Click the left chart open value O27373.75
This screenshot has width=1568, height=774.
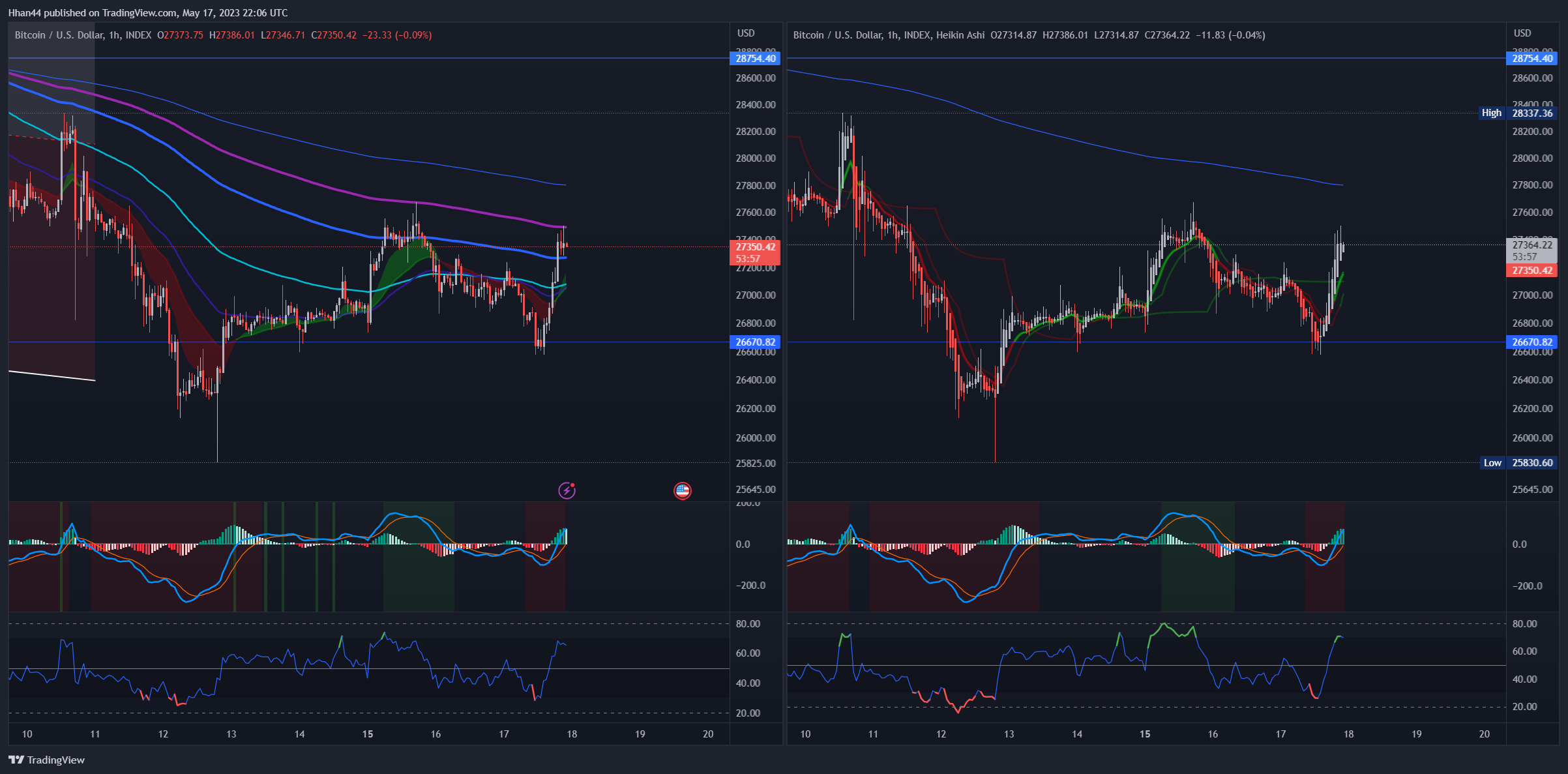click(180, 35)
